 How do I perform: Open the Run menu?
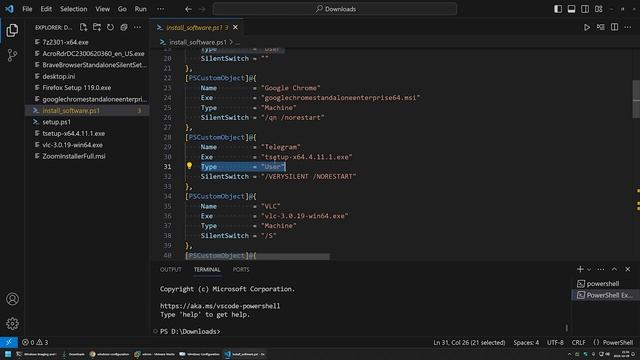140,9
